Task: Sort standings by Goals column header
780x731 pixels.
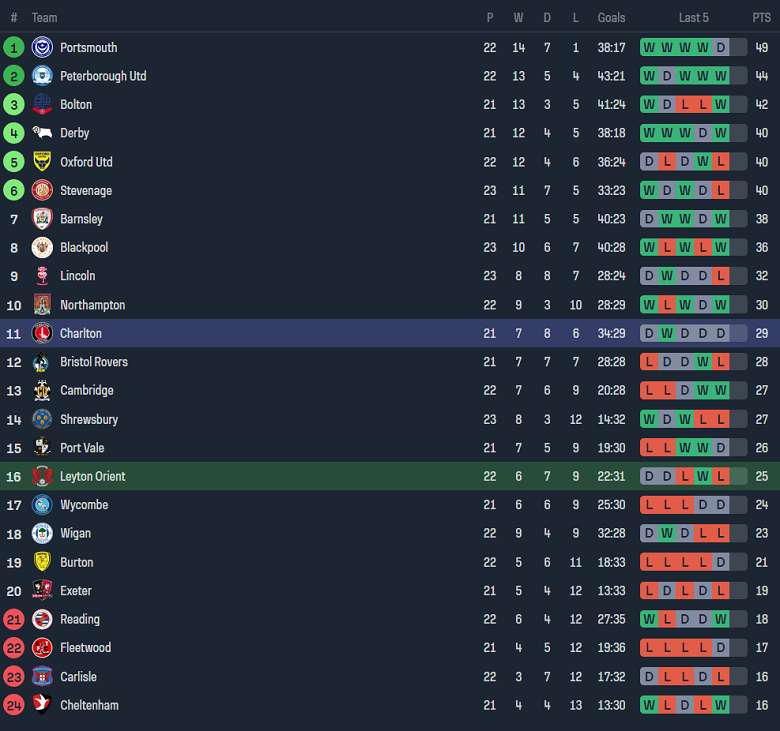Action: click(x=611, y=18)
